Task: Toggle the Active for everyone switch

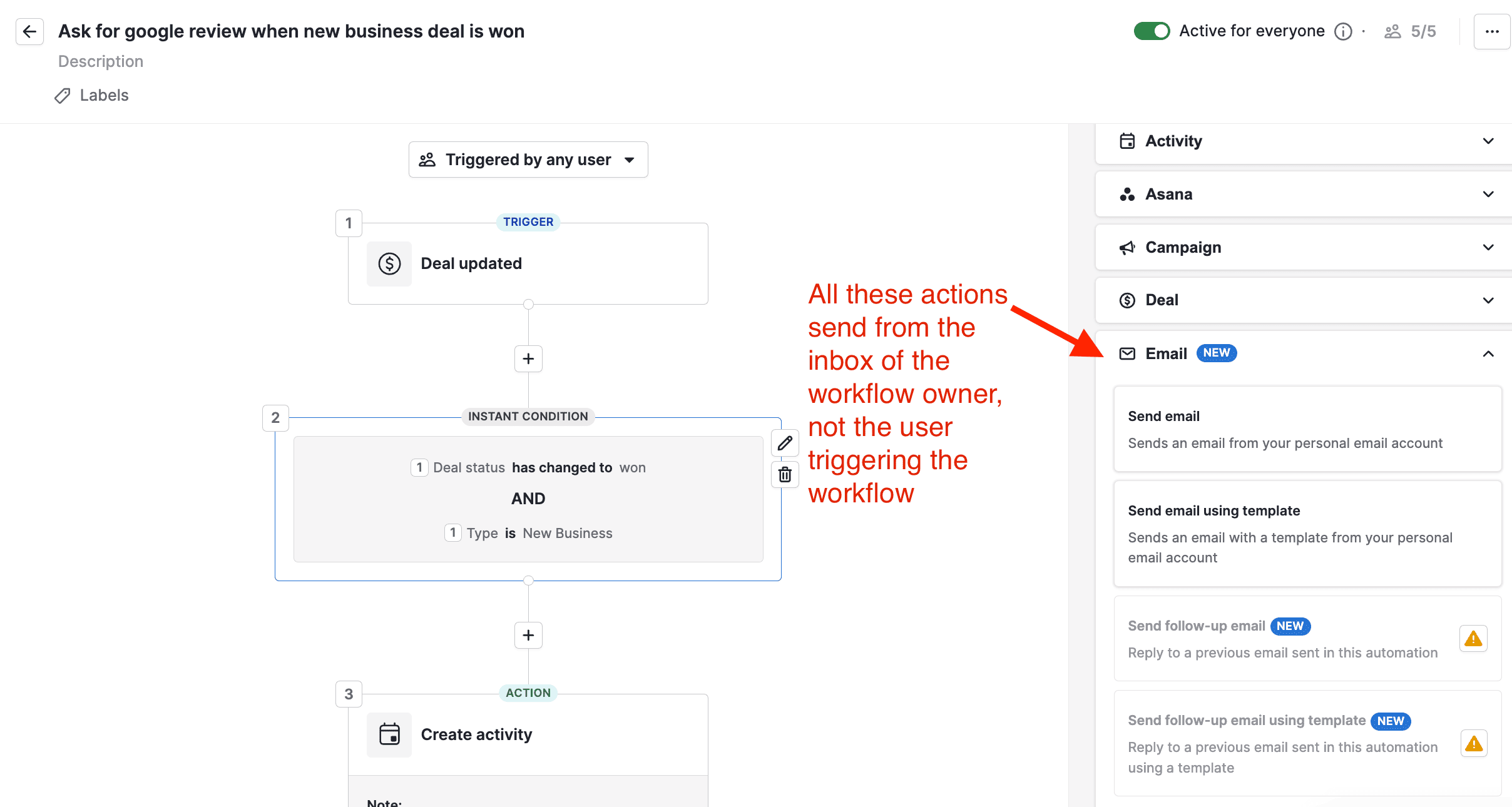Action: [x=1152, y=31]
